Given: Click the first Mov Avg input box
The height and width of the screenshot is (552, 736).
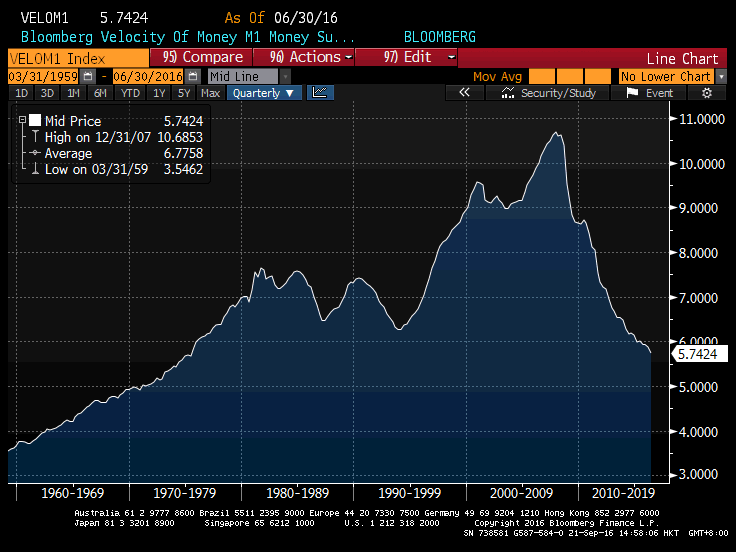Looking at the screenshot, I should point(541,76).
